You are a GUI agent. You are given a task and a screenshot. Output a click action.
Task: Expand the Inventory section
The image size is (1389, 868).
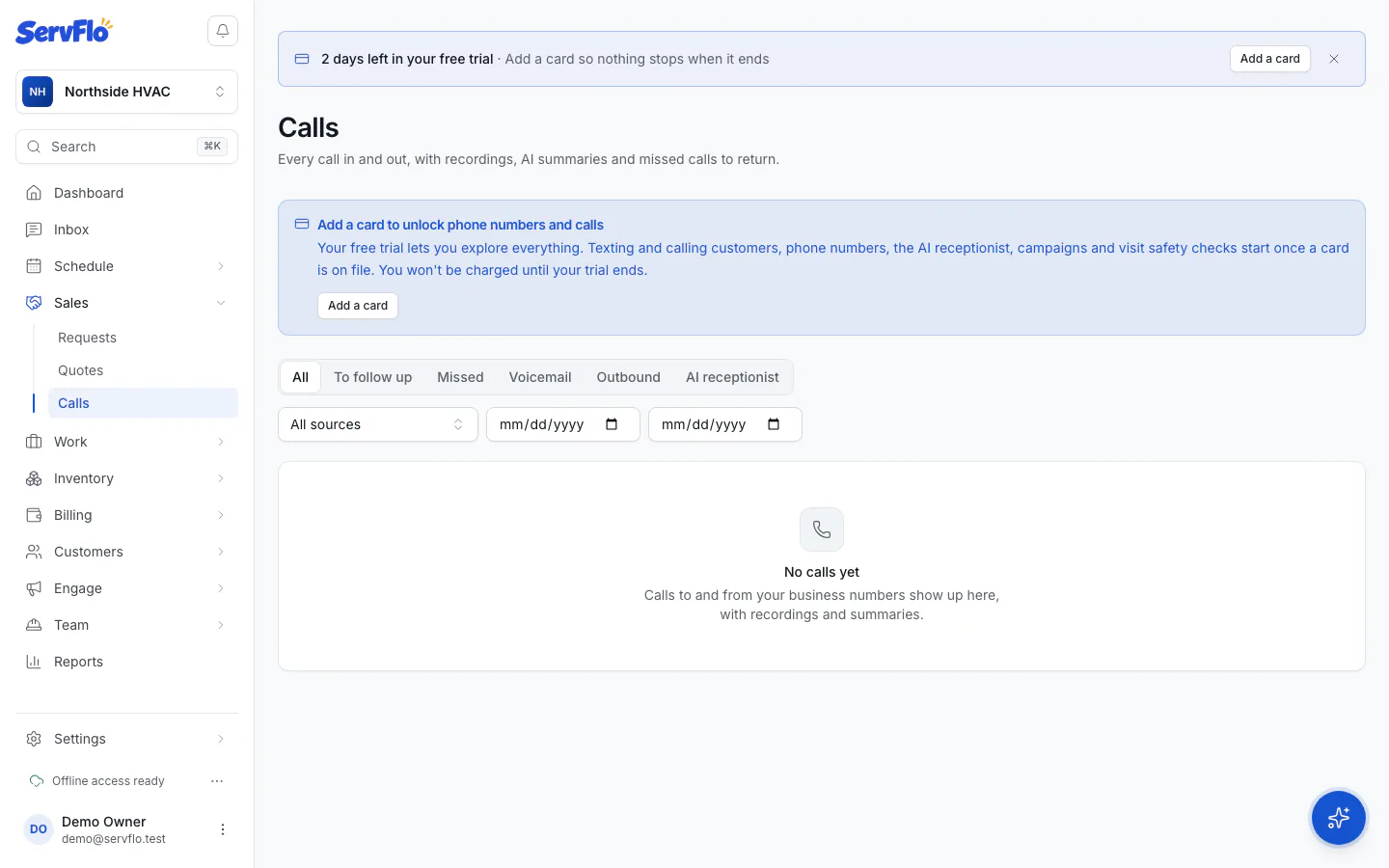tap(126, 478)
